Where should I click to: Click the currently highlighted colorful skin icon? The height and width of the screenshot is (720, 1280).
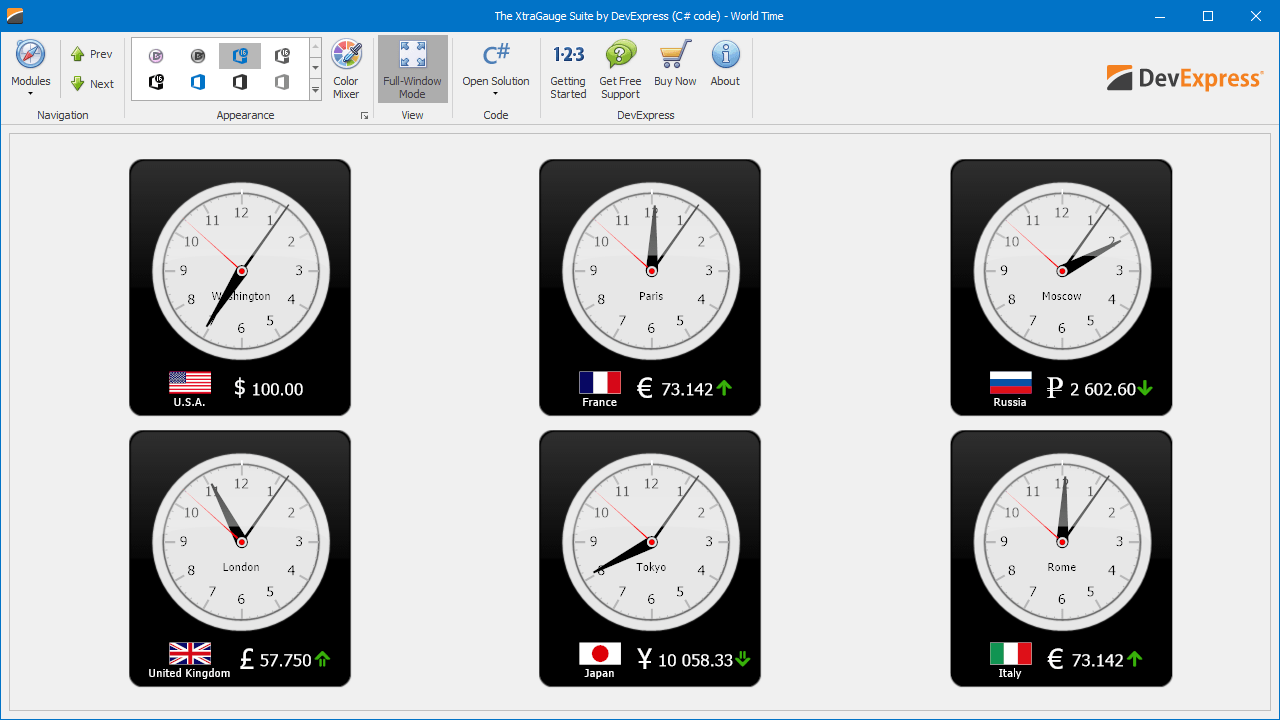pyautogui.click(x=240, y=56)
